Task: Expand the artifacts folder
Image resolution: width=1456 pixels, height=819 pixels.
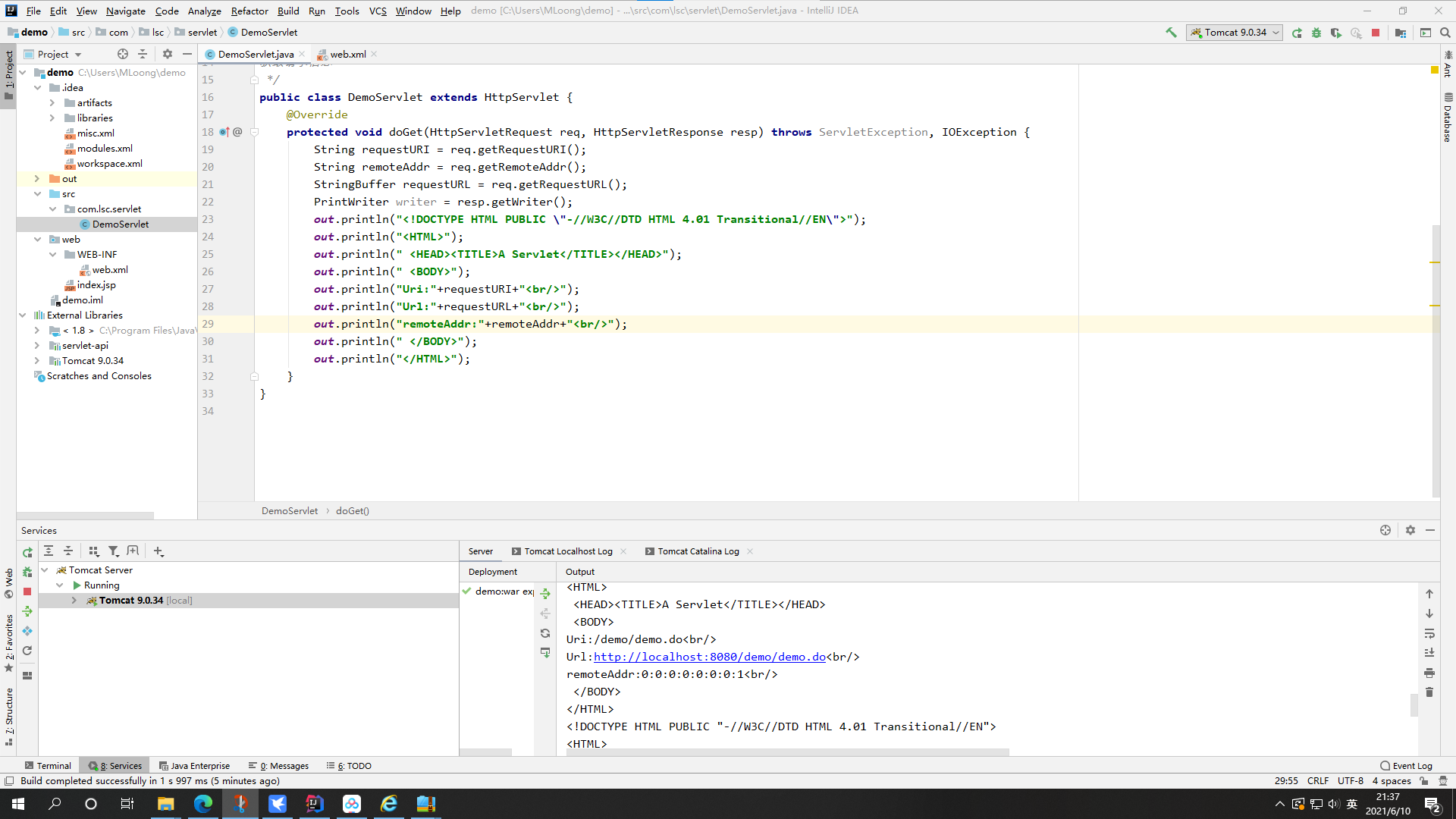Action: 52,103
